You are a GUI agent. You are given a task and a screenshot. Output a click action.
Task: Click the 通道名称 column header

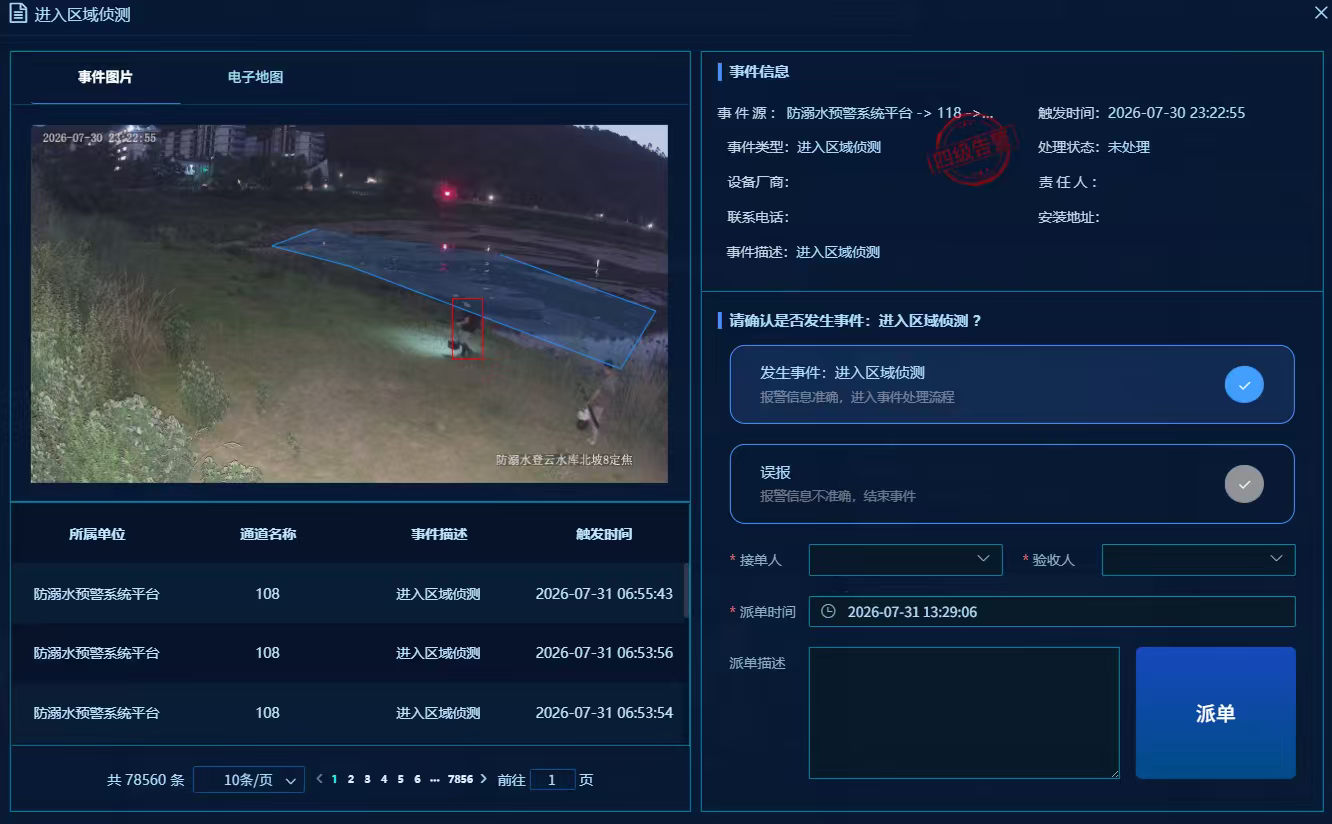pos(268,534)
